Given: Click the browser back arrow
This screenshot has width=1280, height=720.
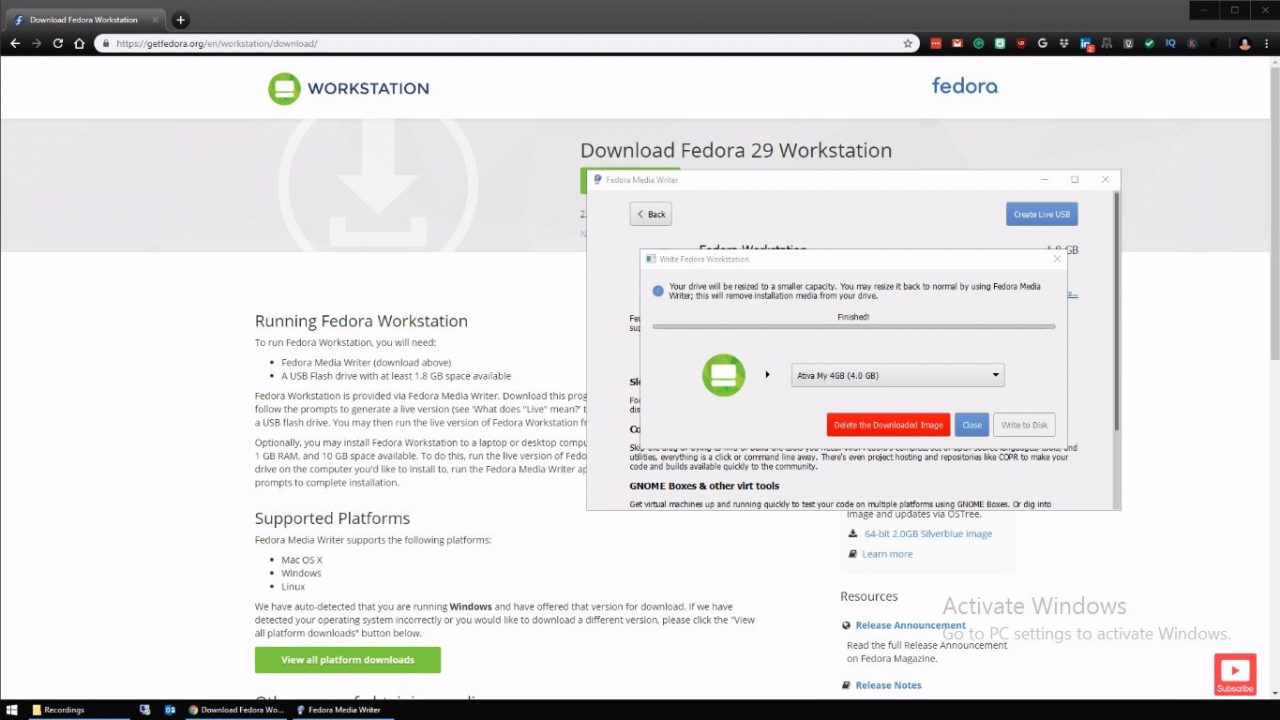Looking at the screenshot, I should pos(15,44).
